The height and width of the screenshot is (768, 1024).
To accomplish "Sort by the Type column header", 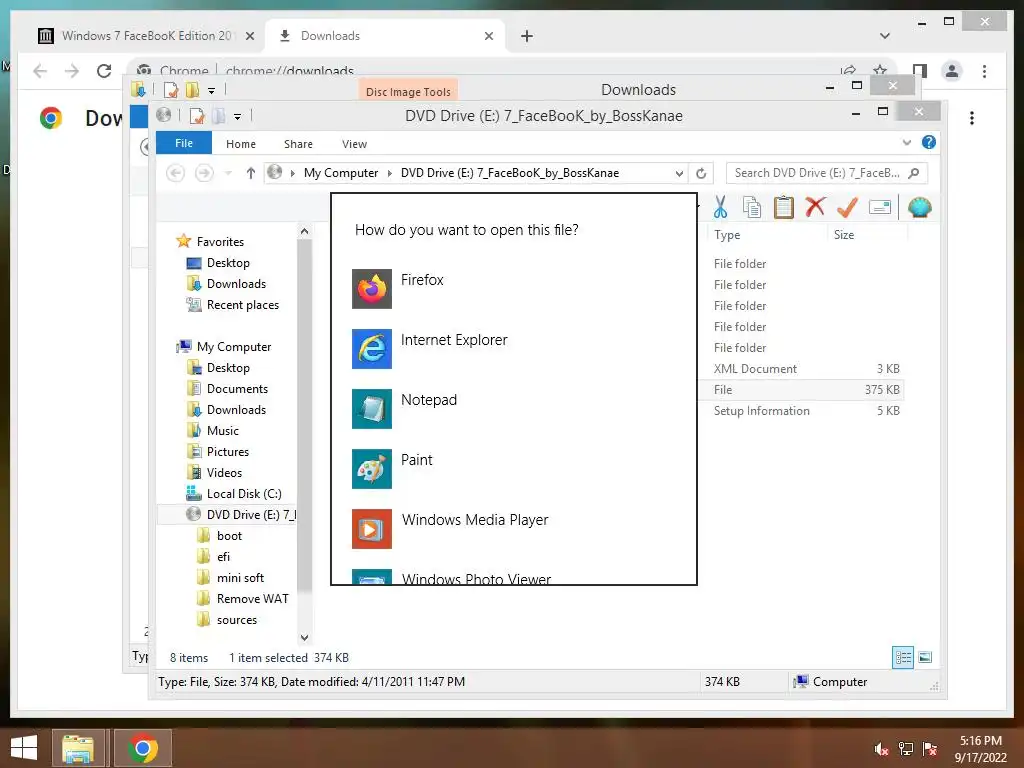I will tap(727, 234).
